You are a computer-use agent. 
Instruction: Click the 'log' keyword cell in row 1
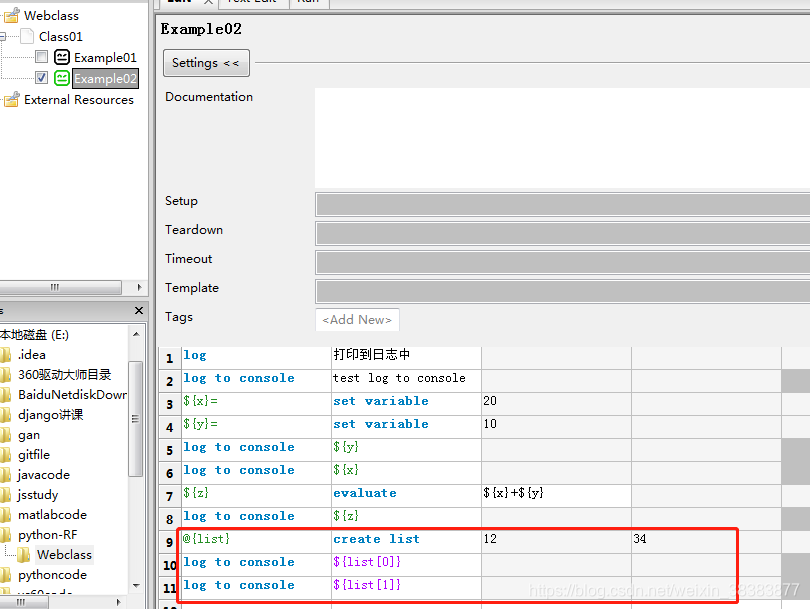tap(256, 357)
